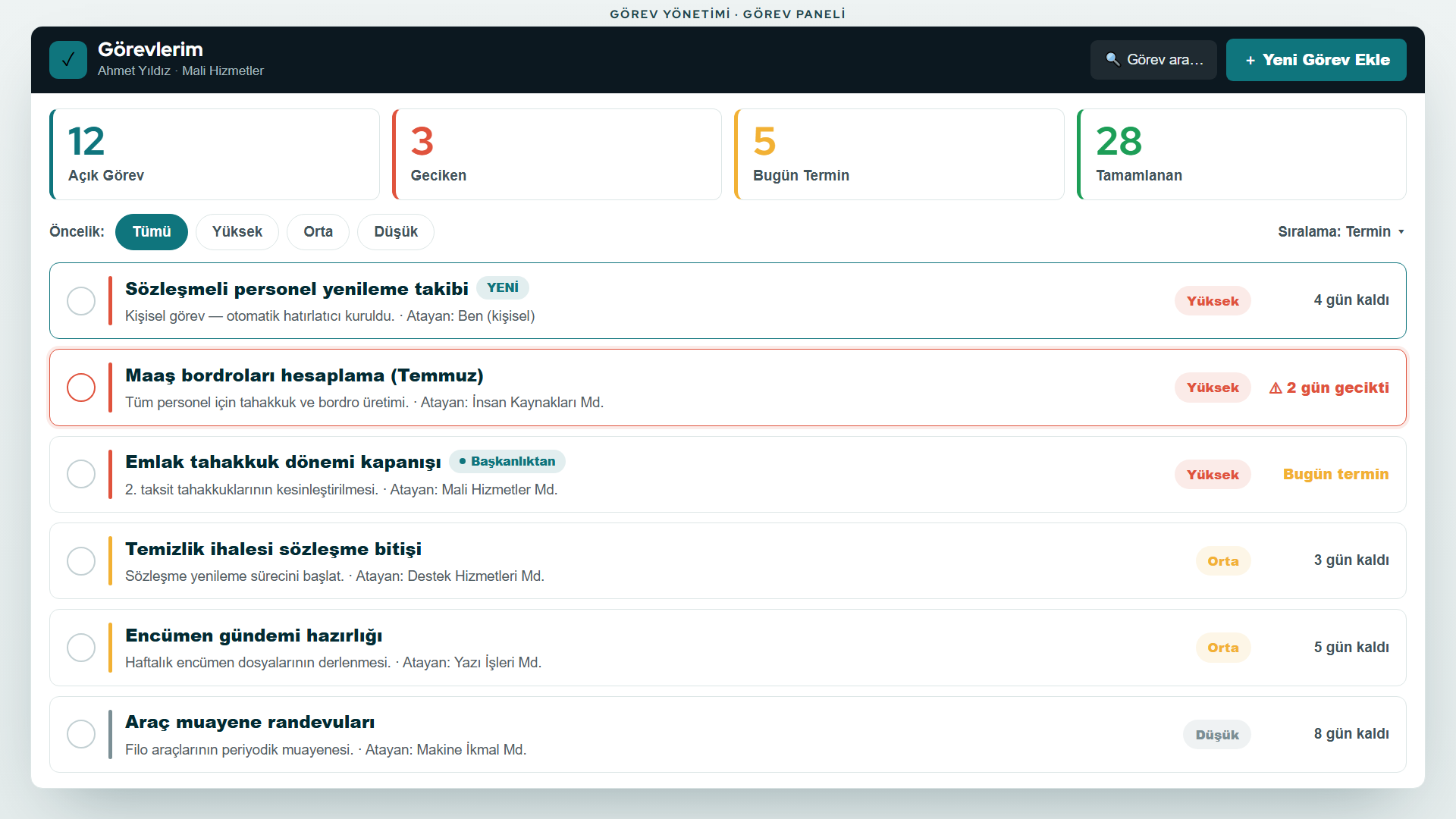Click the Bugün termin deadline label
1456x819 pixels.
(1336, 474)
